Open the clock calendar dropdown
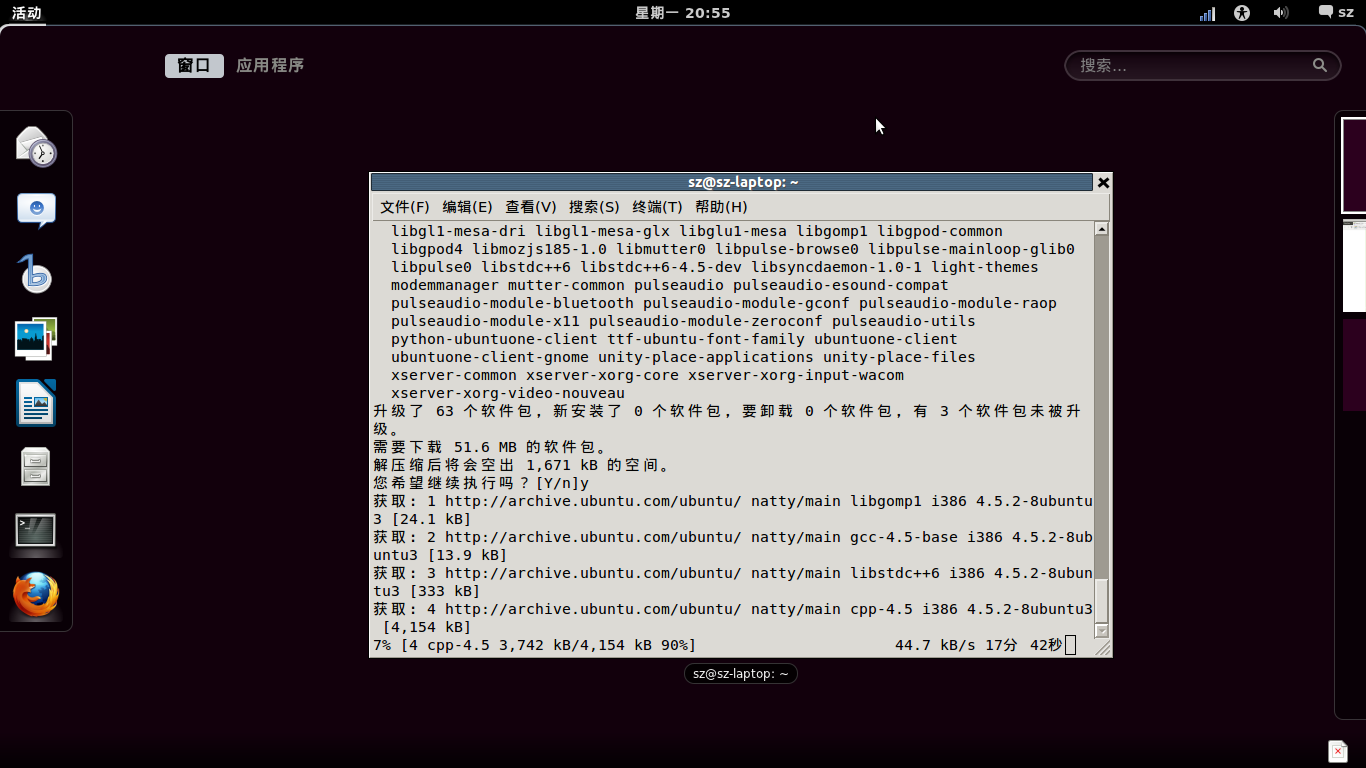Viewport: 1366px width, 768px height. click(x=683, y=13)
